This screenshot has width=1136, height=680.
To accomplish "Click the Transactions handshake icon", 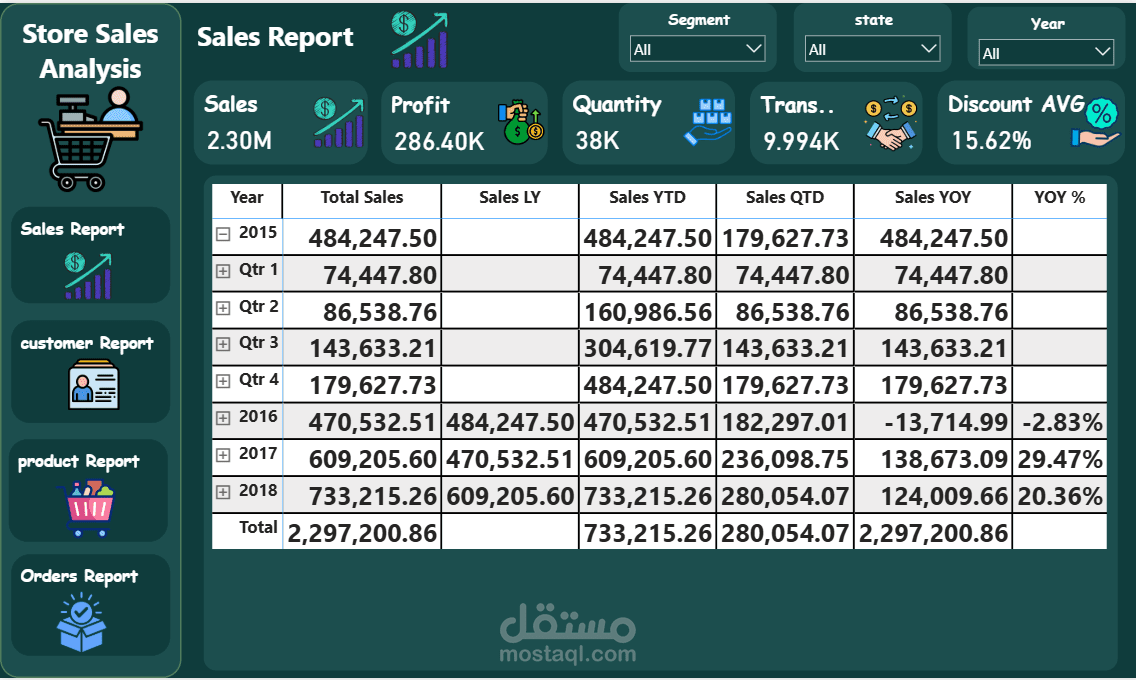I will pyautogui.click(x=890, y=123).
